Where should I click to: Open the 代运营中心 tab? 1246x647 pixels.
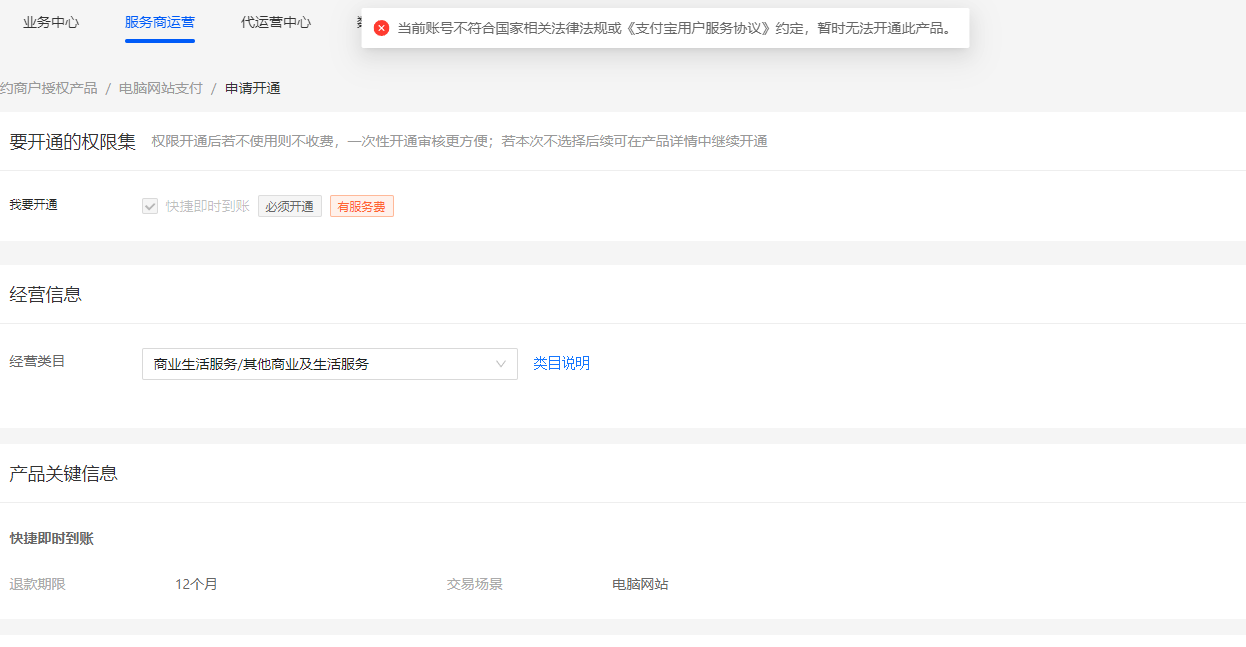pyautogui.click(x=276, y=22)
